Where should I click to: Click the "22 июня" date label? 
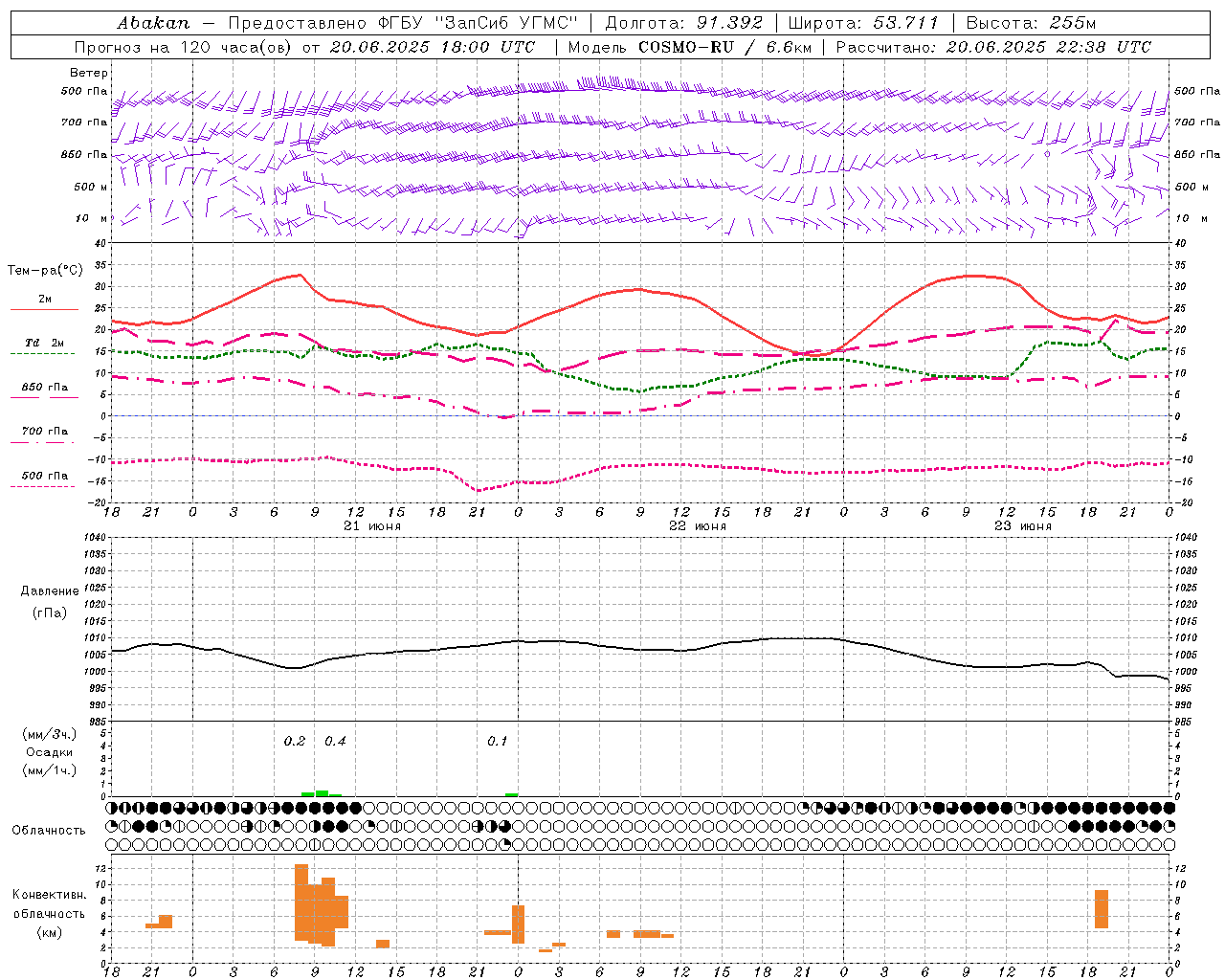tap(698, 526)
